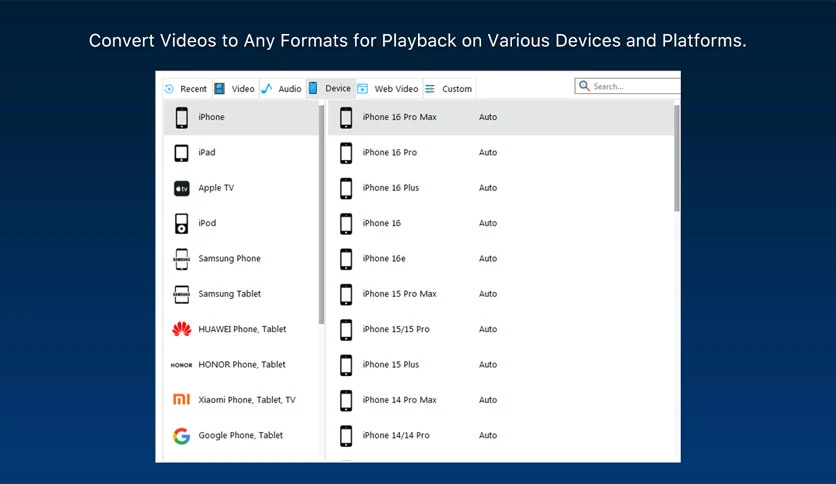Click the Samsung Tablet icon
The height and width of the screenshot is (484, 836).
[x=181, y=294]
